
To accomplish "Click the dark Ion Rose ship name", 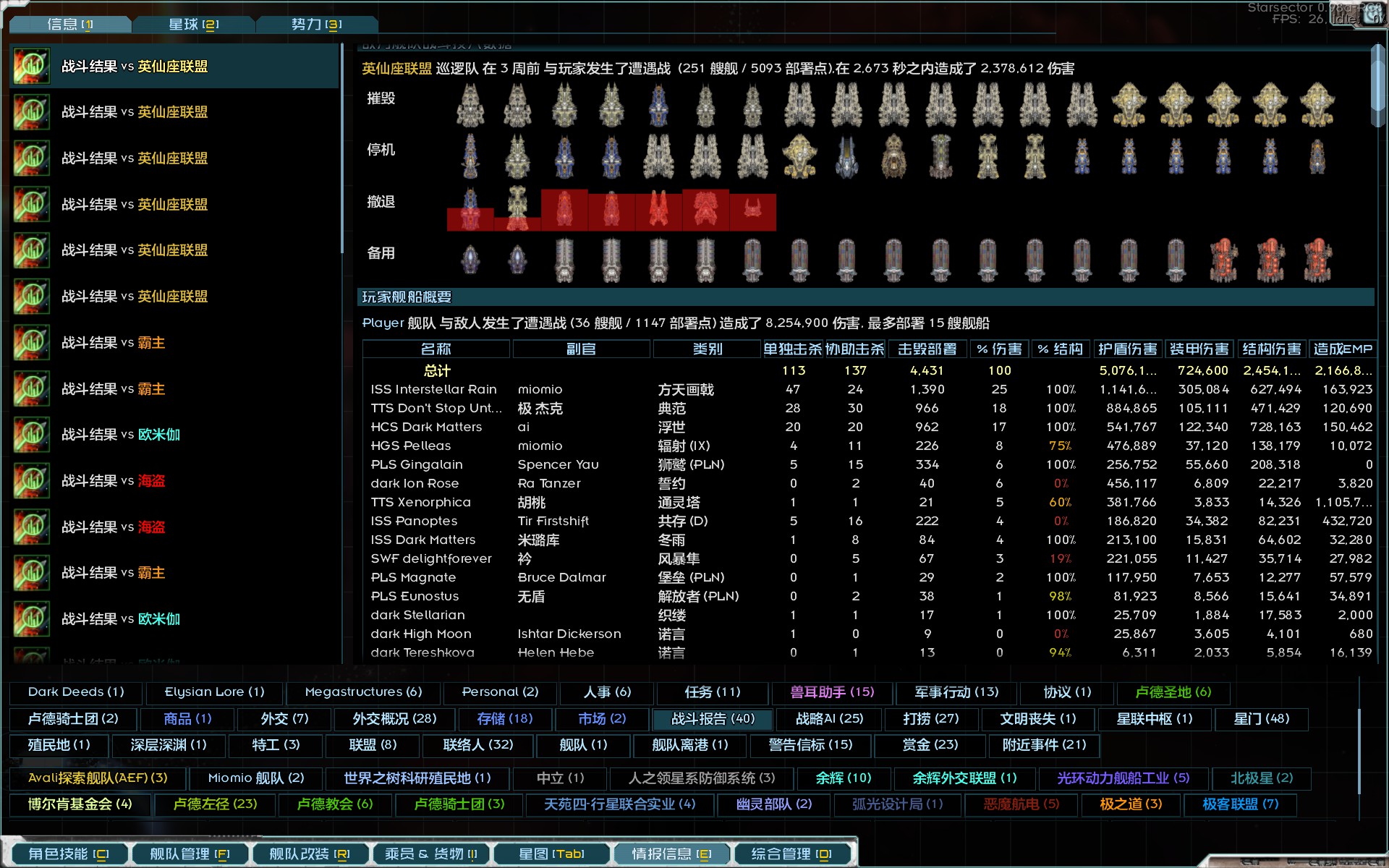I will [x=415, y=484].
